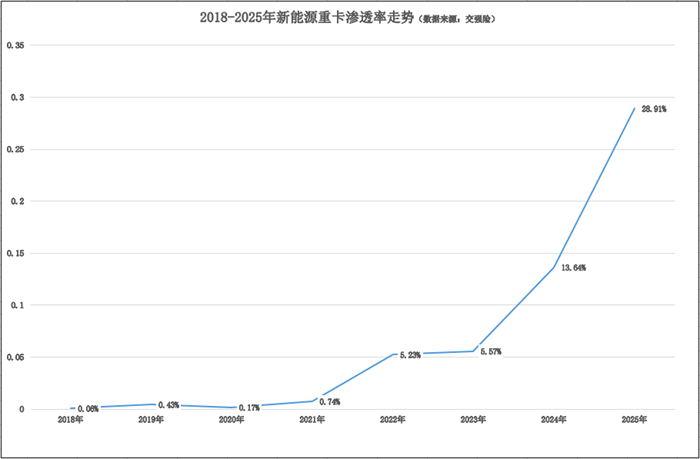Click the 0.35 y-axis value
The image size is (700, 459).
click(14, 46)
